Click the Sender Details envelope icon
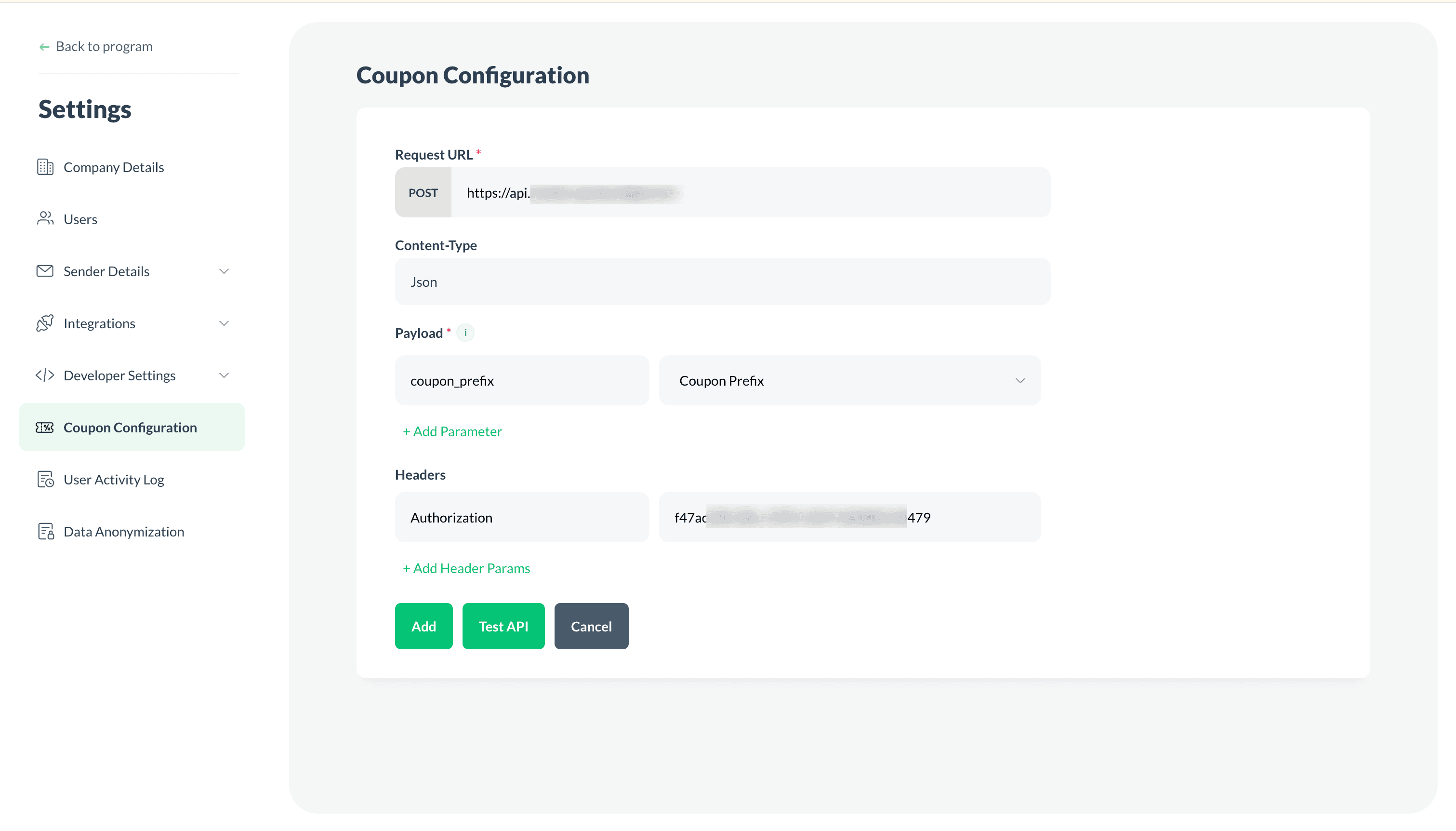The image size is (1456, 831). pyautogui.click(x=45, y=271)
